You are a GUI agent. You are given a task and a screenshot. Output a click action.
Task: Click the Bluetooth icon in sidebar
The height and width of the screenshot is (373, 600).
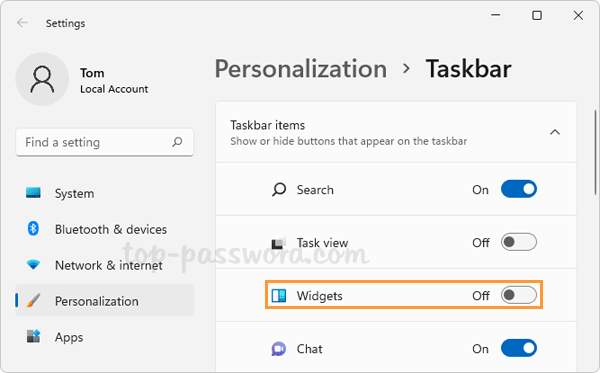33,228
